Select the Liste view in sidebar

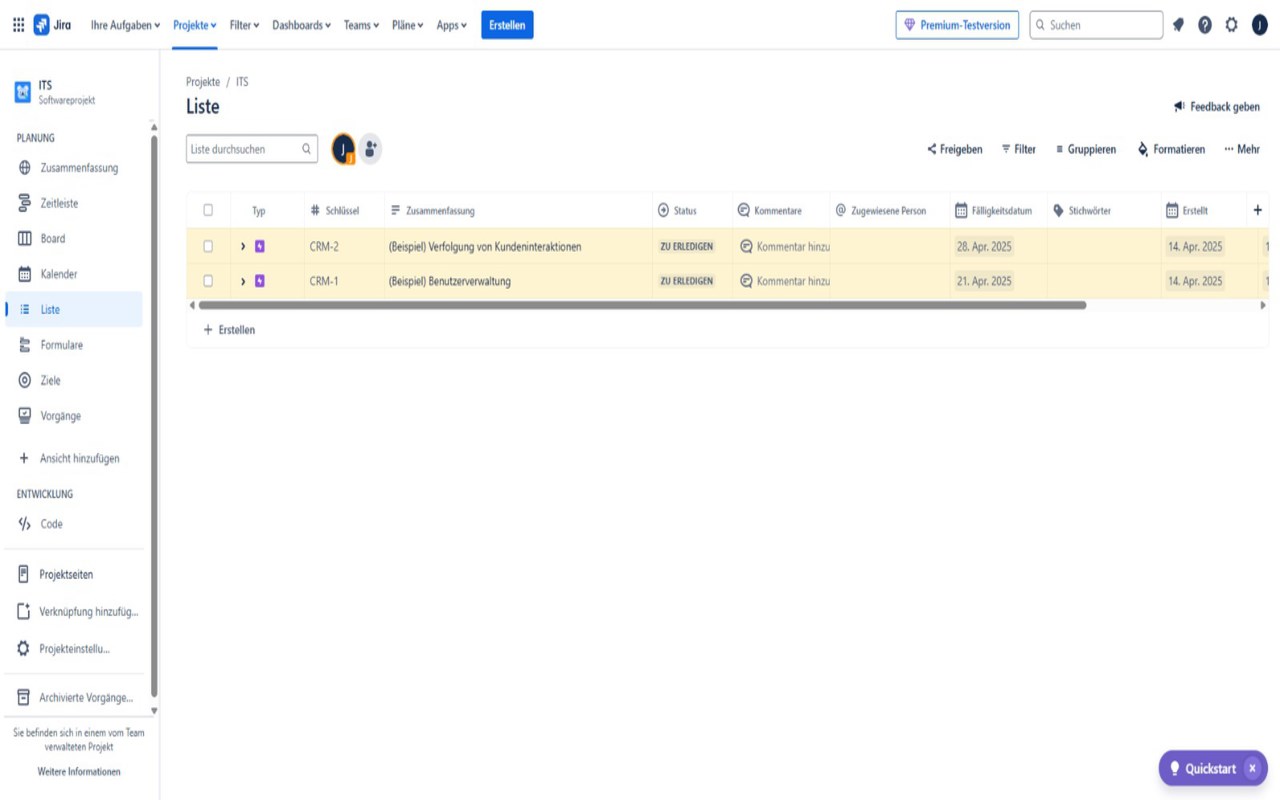(x=74, y=309)
